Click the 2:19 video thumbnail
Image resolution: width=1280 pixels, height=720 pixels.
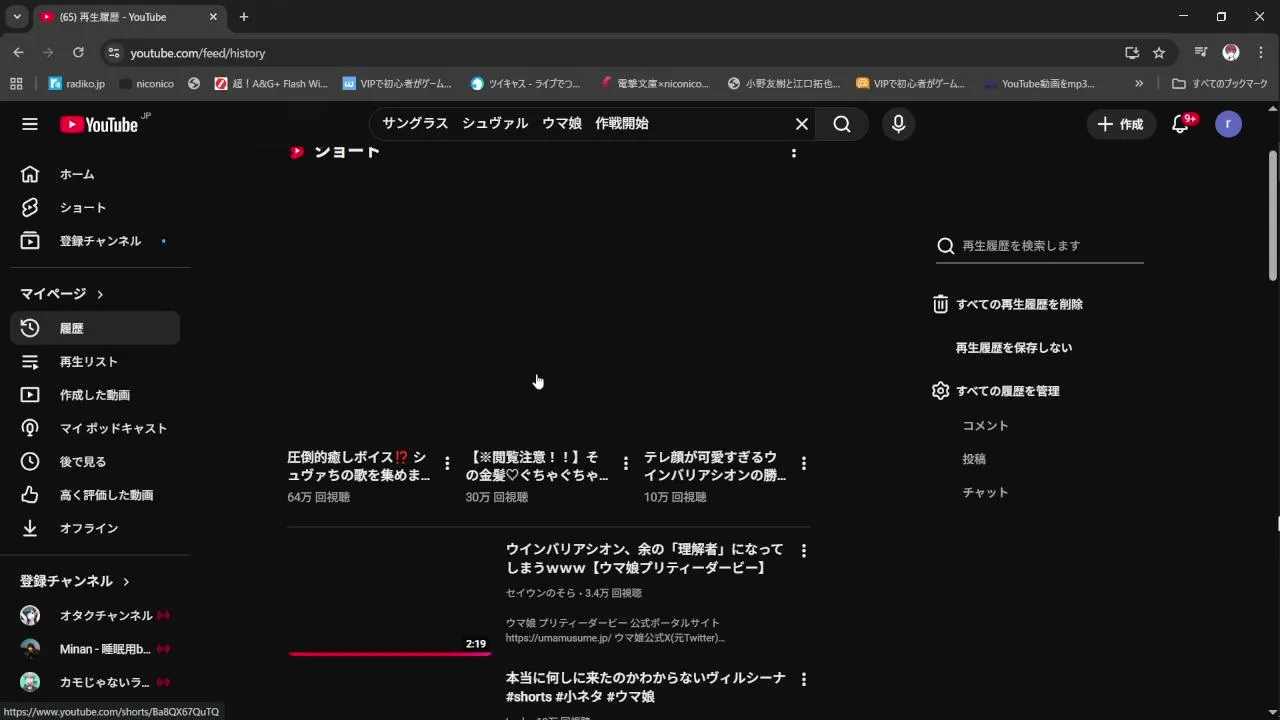point(389,598)
